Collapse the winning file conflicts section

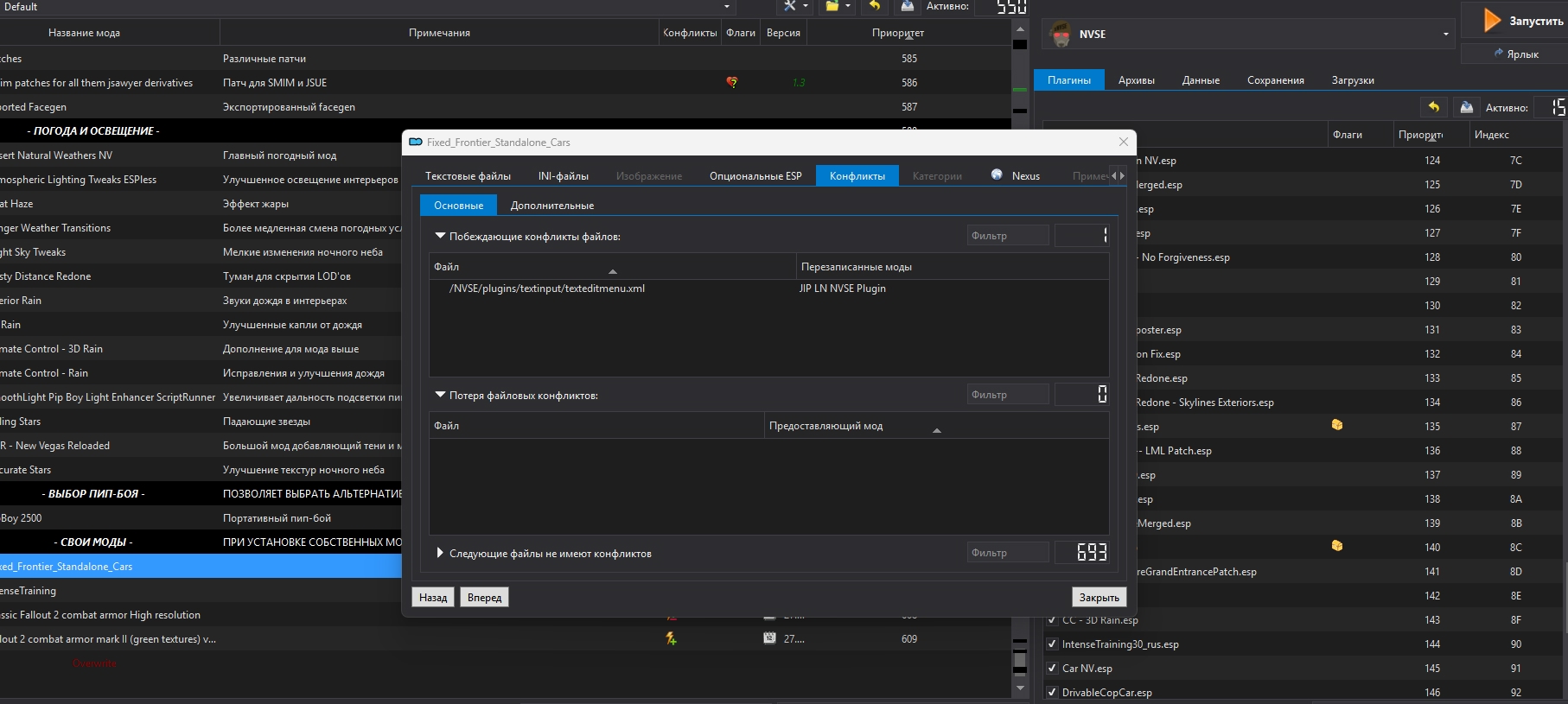point(440,236)
